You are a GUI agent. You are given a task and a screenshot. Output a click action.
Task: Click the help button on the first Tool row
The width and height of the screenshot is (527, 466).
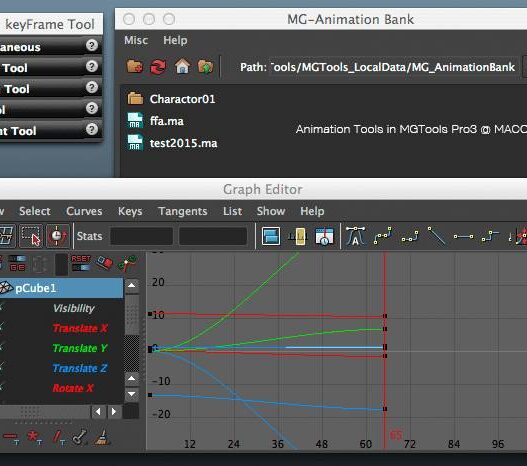click(x=91, y=66)
